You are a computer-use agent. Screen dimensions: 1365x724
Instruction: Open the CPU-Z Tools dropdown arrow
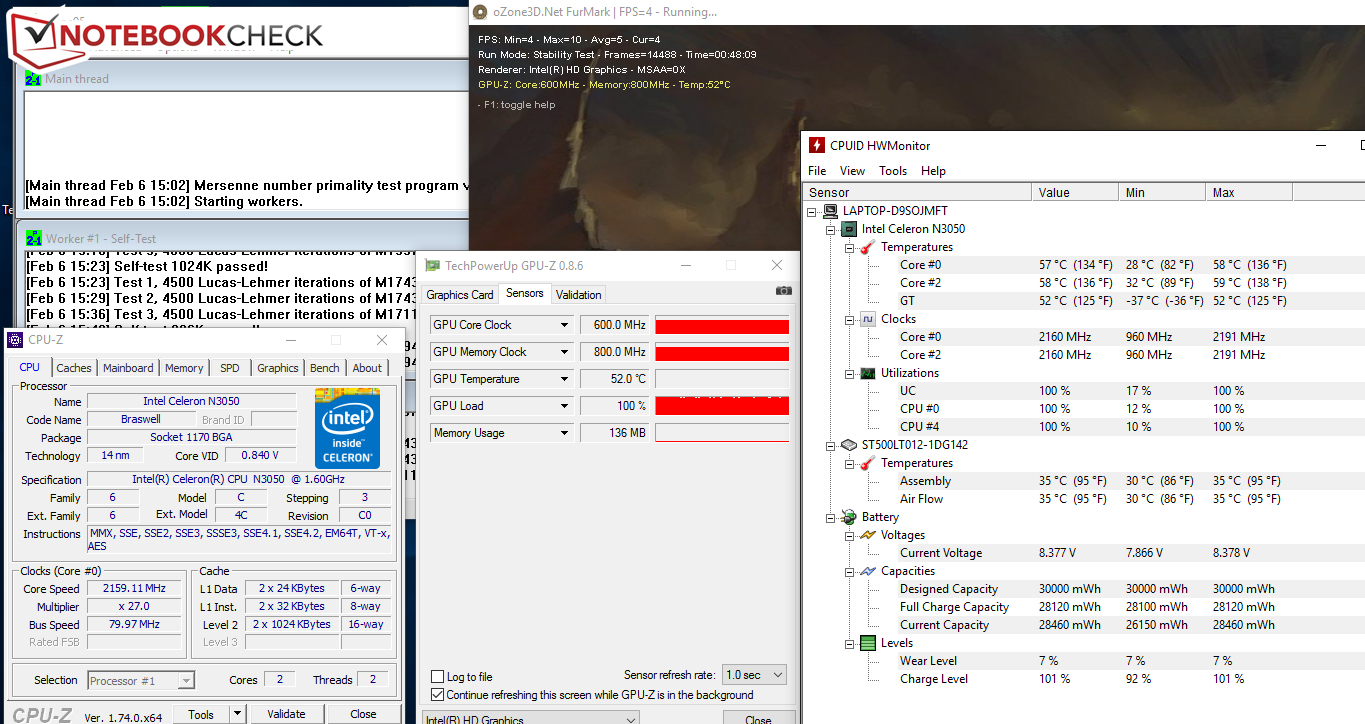[x=238, y=714]
